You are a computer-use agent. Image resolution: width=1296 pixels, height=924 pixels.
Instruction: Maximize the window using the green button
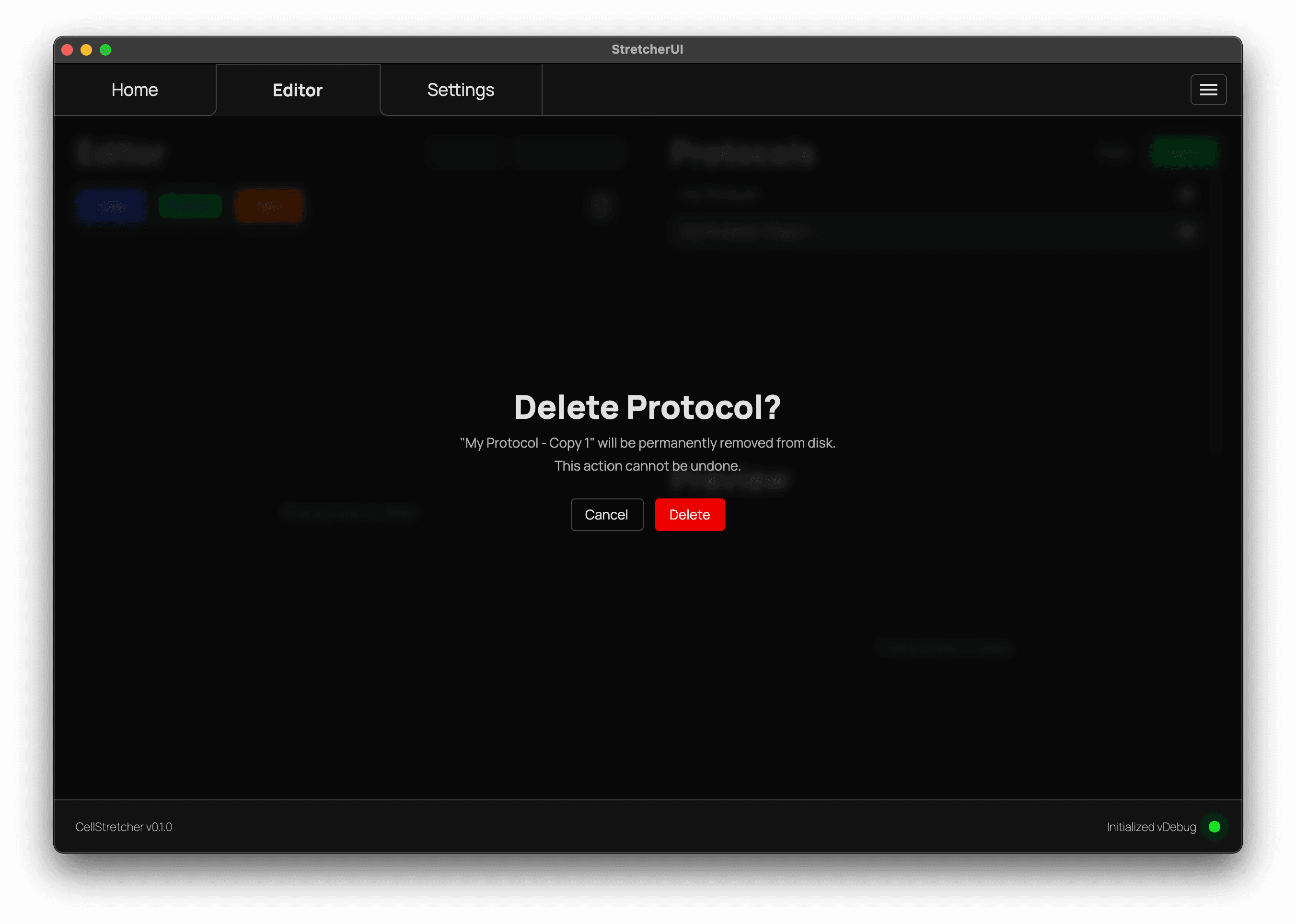105,49
